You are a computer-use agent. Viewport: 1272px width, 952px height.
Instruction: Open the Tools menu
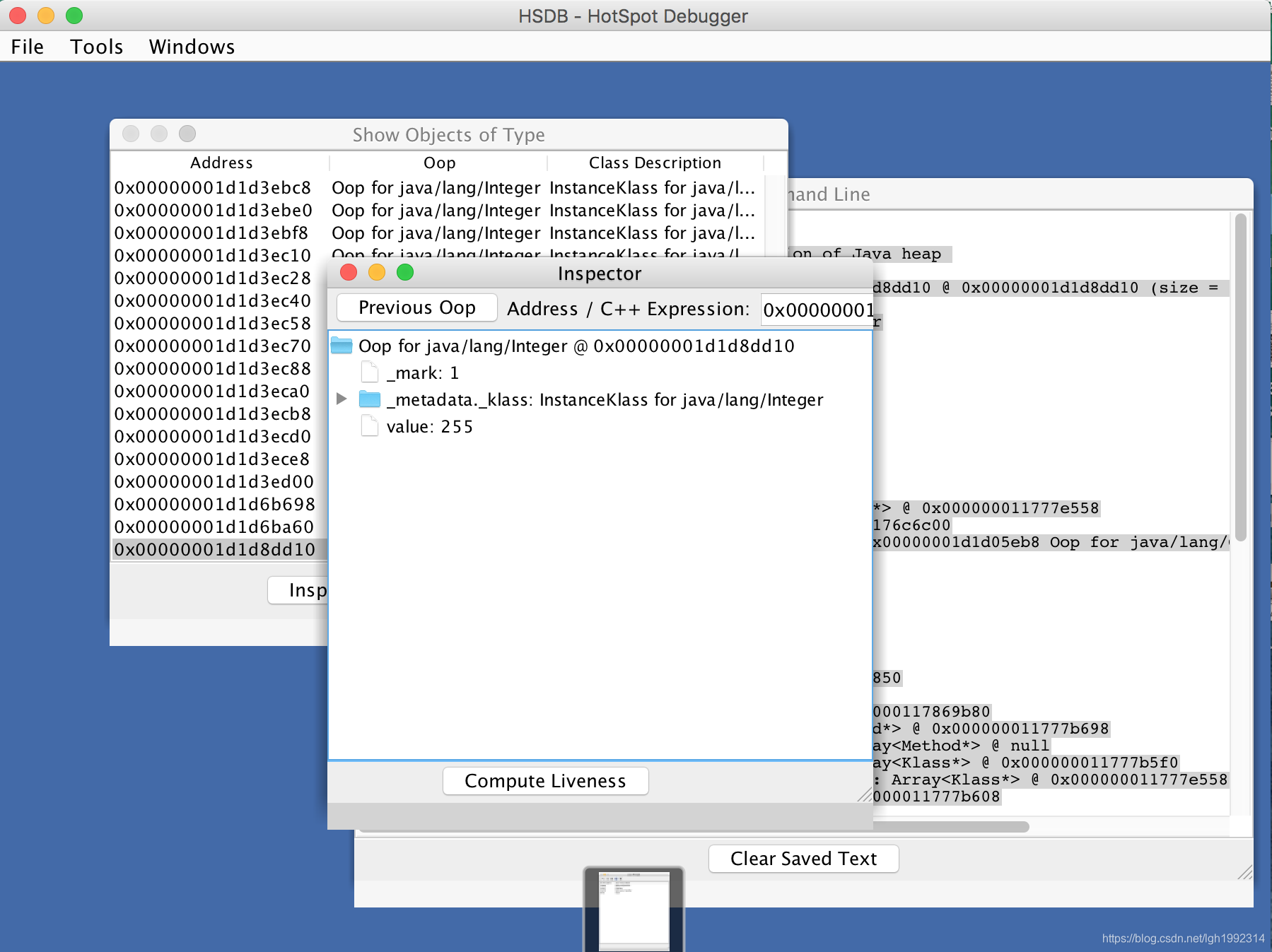tap(97, 47)
